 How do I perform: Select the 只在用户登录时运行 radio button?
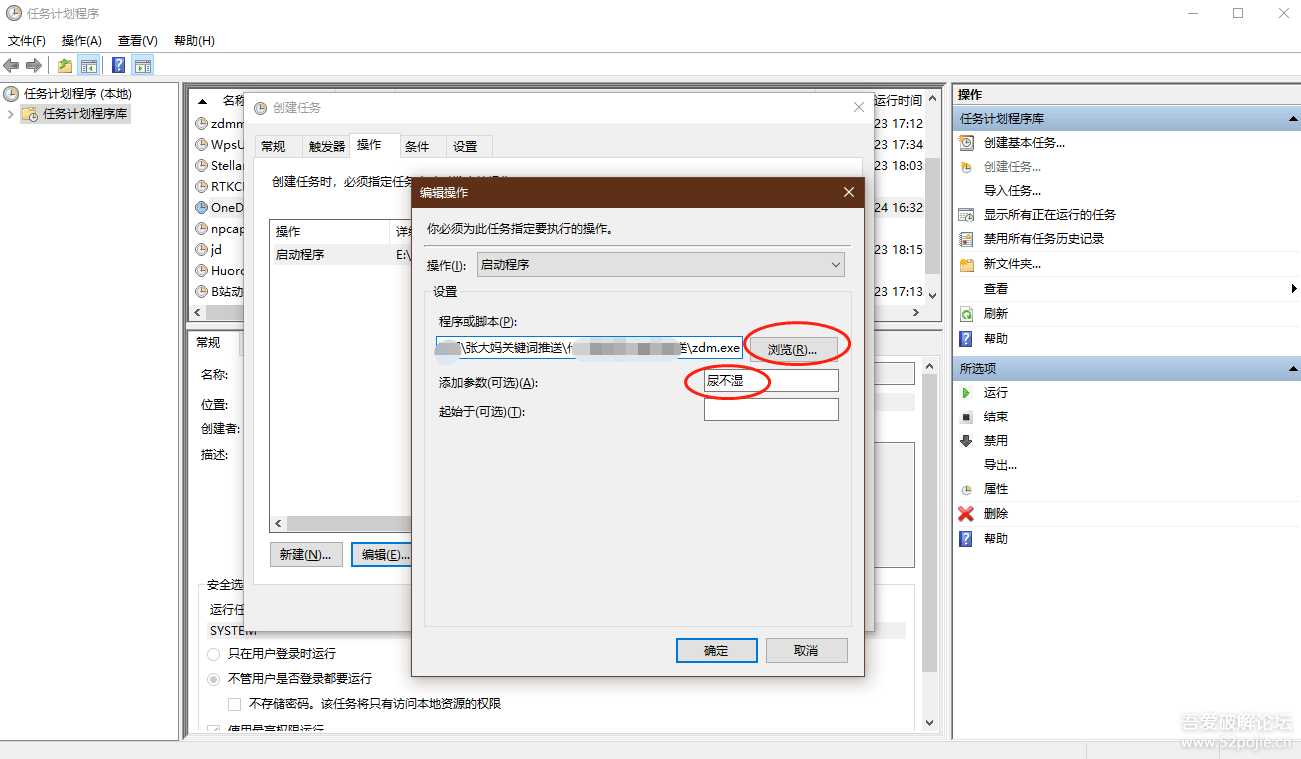pos(212,654)
